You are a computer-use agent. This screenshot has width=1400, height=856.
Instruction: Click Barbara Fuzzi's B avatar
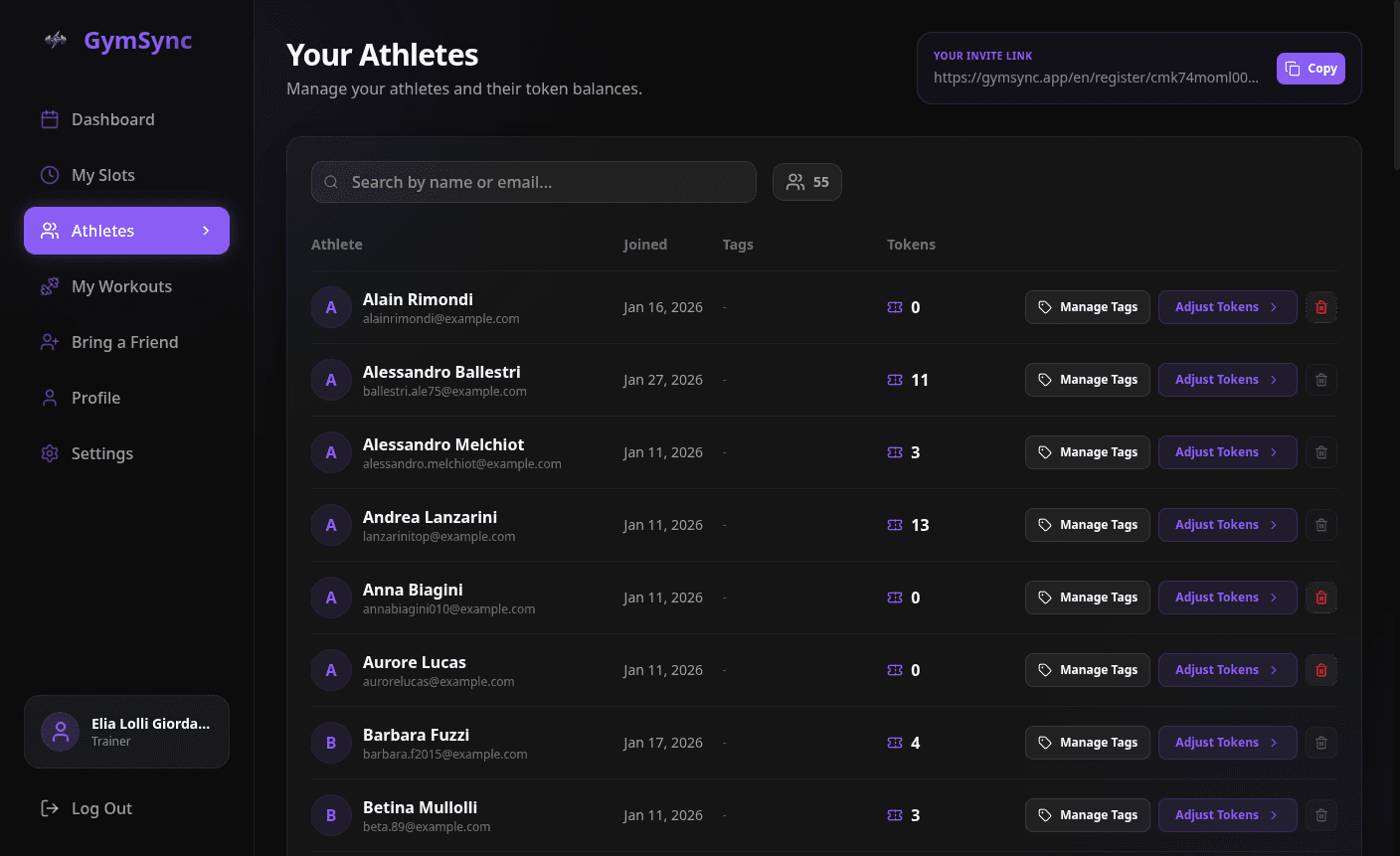pyautogui.click(x=331, y=743)
